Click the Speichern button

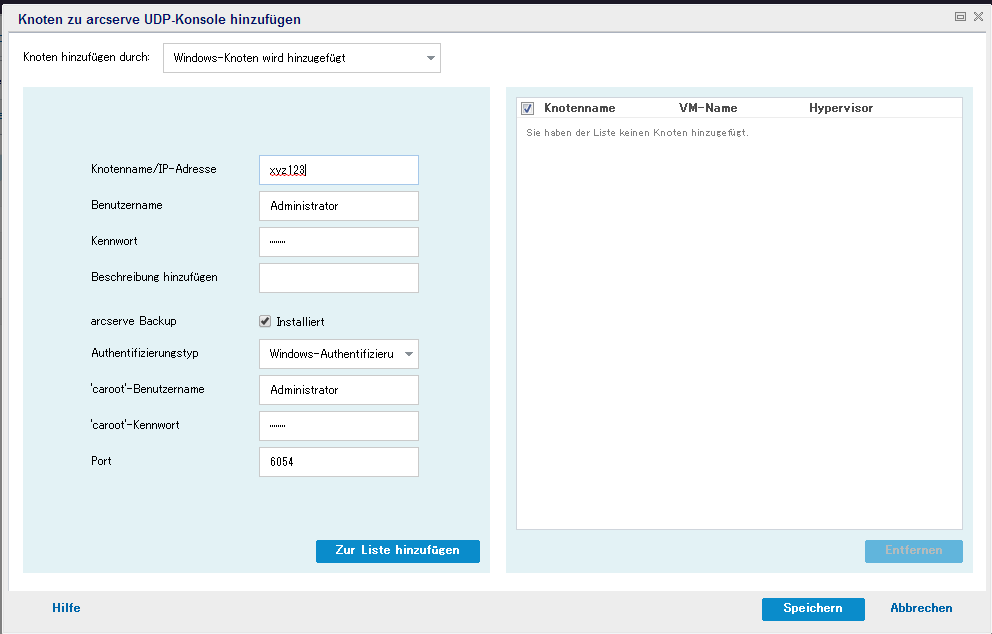(x=812, y=608)
